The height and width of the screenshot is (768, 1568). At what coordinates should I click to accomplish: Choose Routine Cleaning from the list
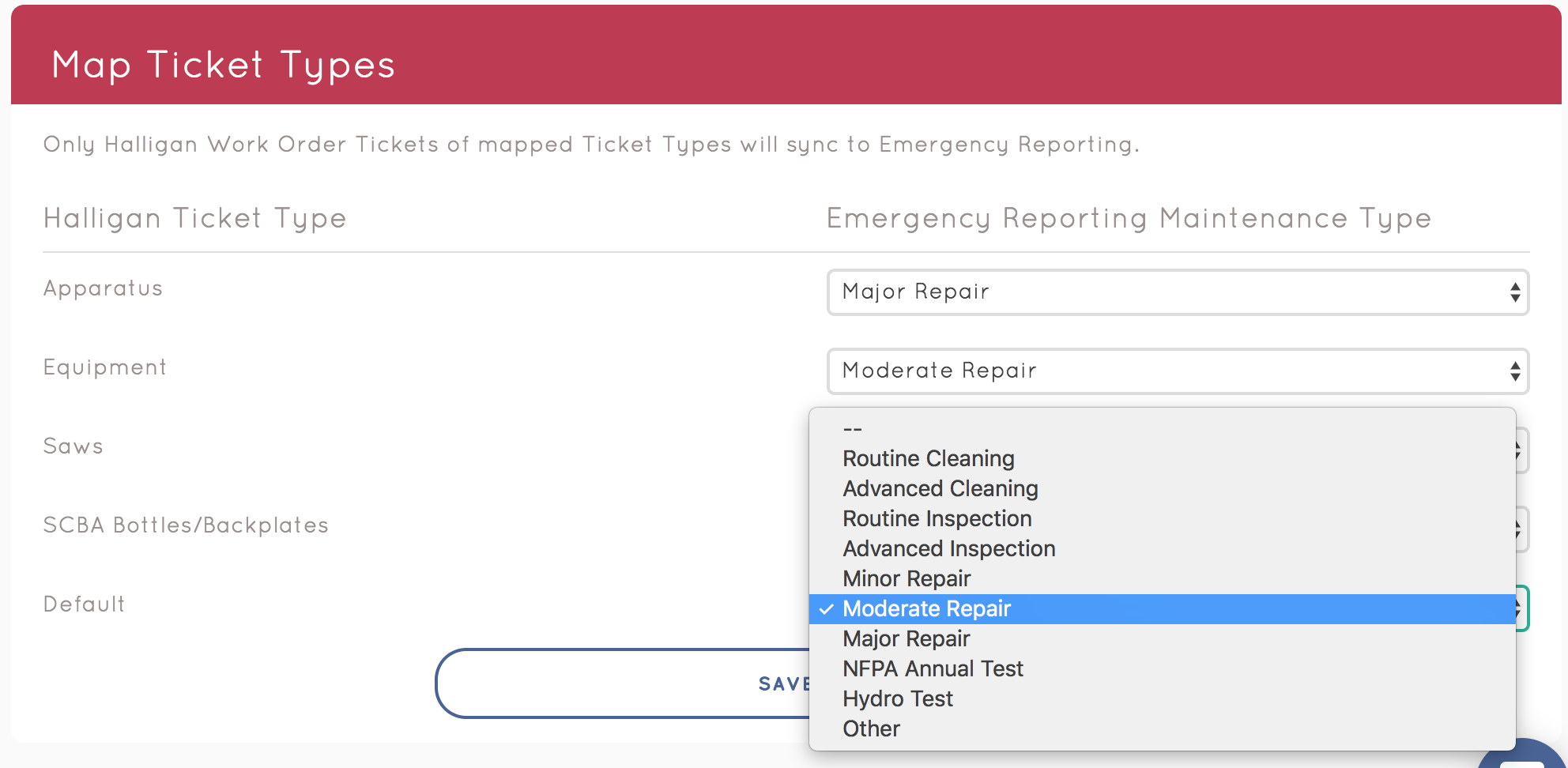[1163, 459]
